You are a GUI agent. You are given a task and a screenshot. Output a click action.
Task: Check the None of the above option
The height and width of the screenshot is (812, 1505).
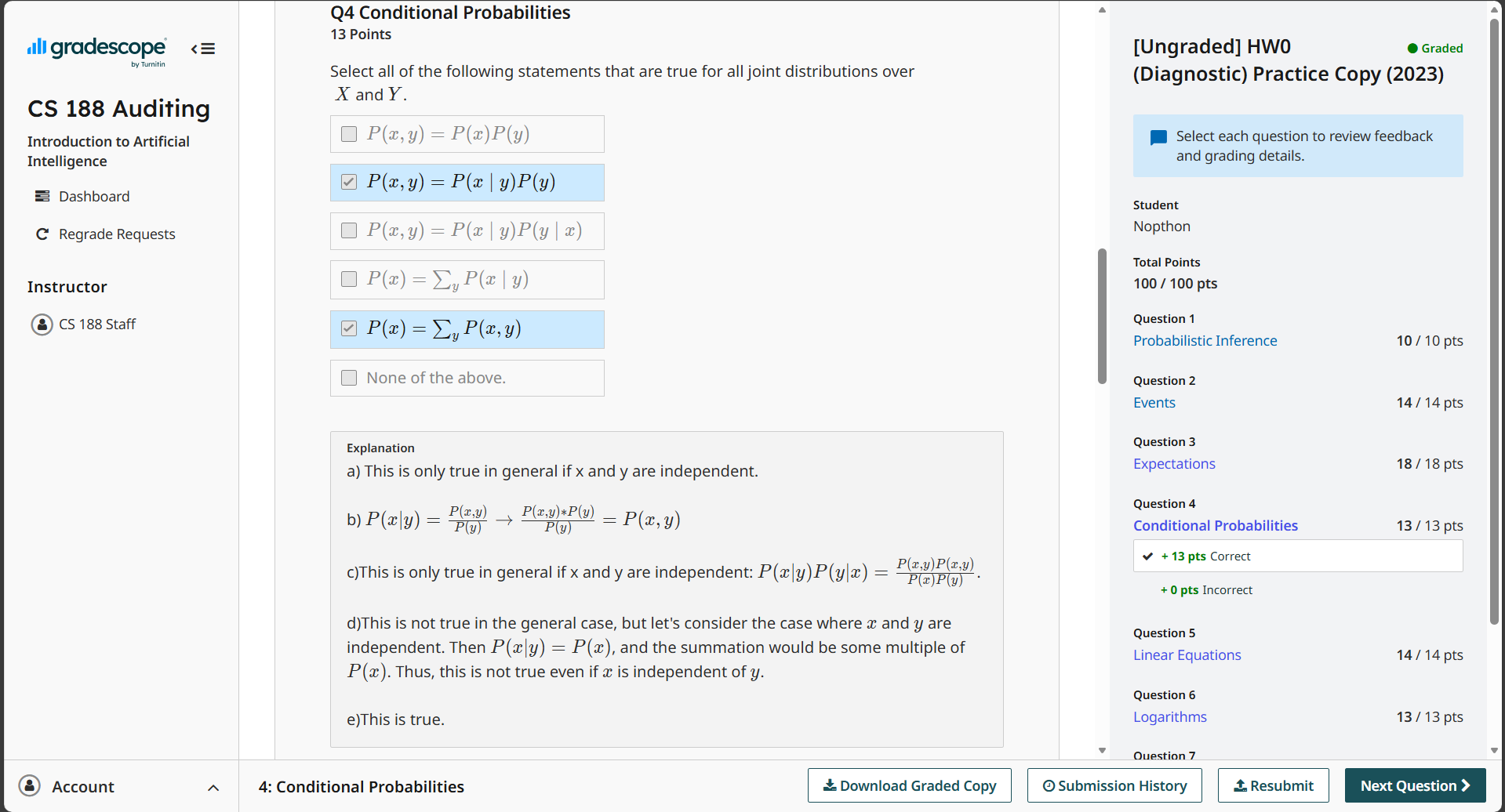(349, 378)
